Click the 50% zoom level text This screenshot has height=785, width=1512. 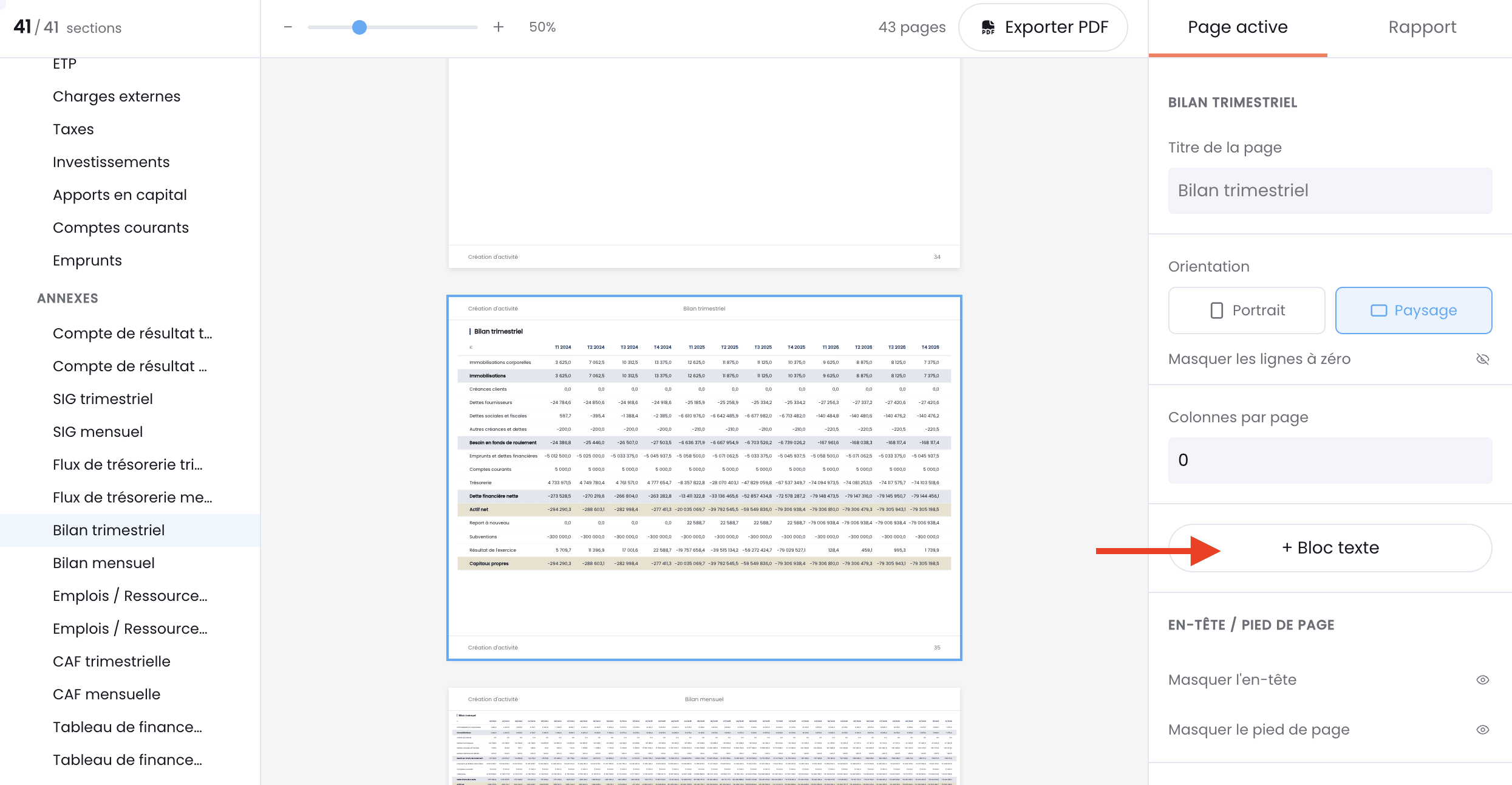(542, 27)
